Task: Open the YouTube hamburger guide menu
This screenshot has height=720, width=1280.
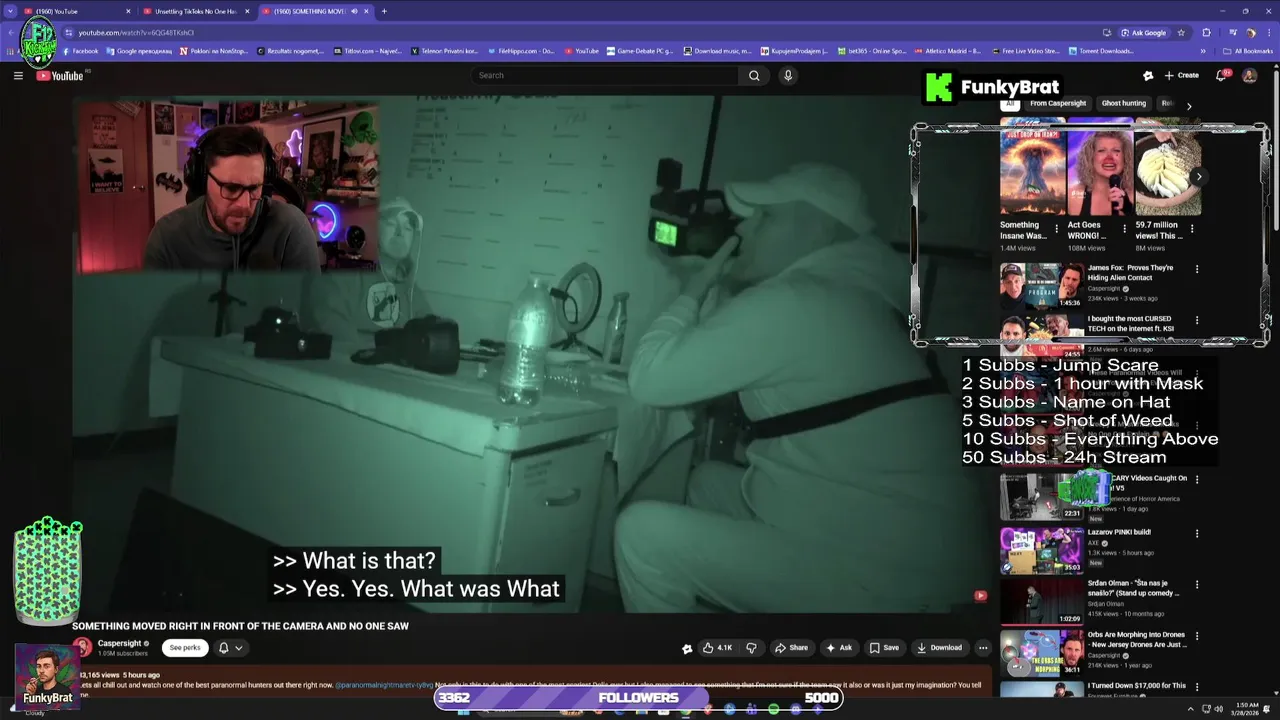Action: pyautogui.click(x=18, y=75)
